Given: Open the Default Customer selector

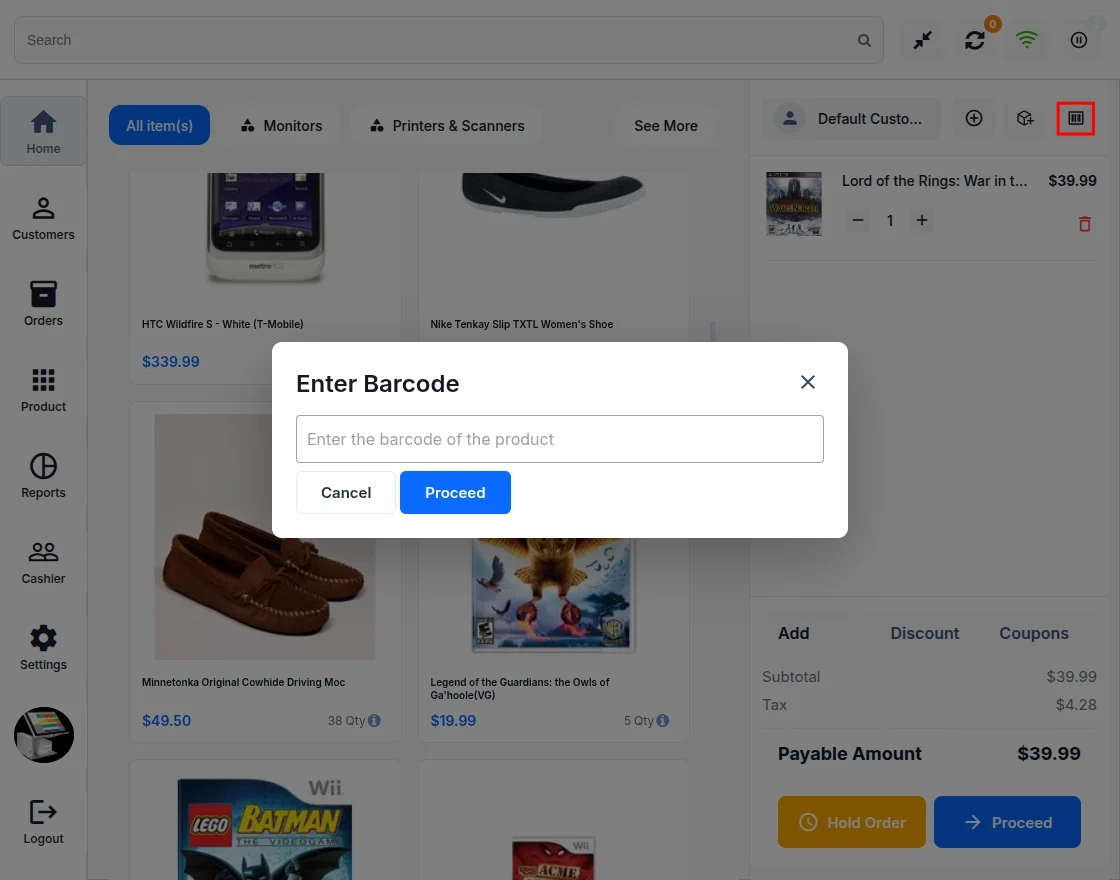Looking at the screenshot, I should point(851,119).
